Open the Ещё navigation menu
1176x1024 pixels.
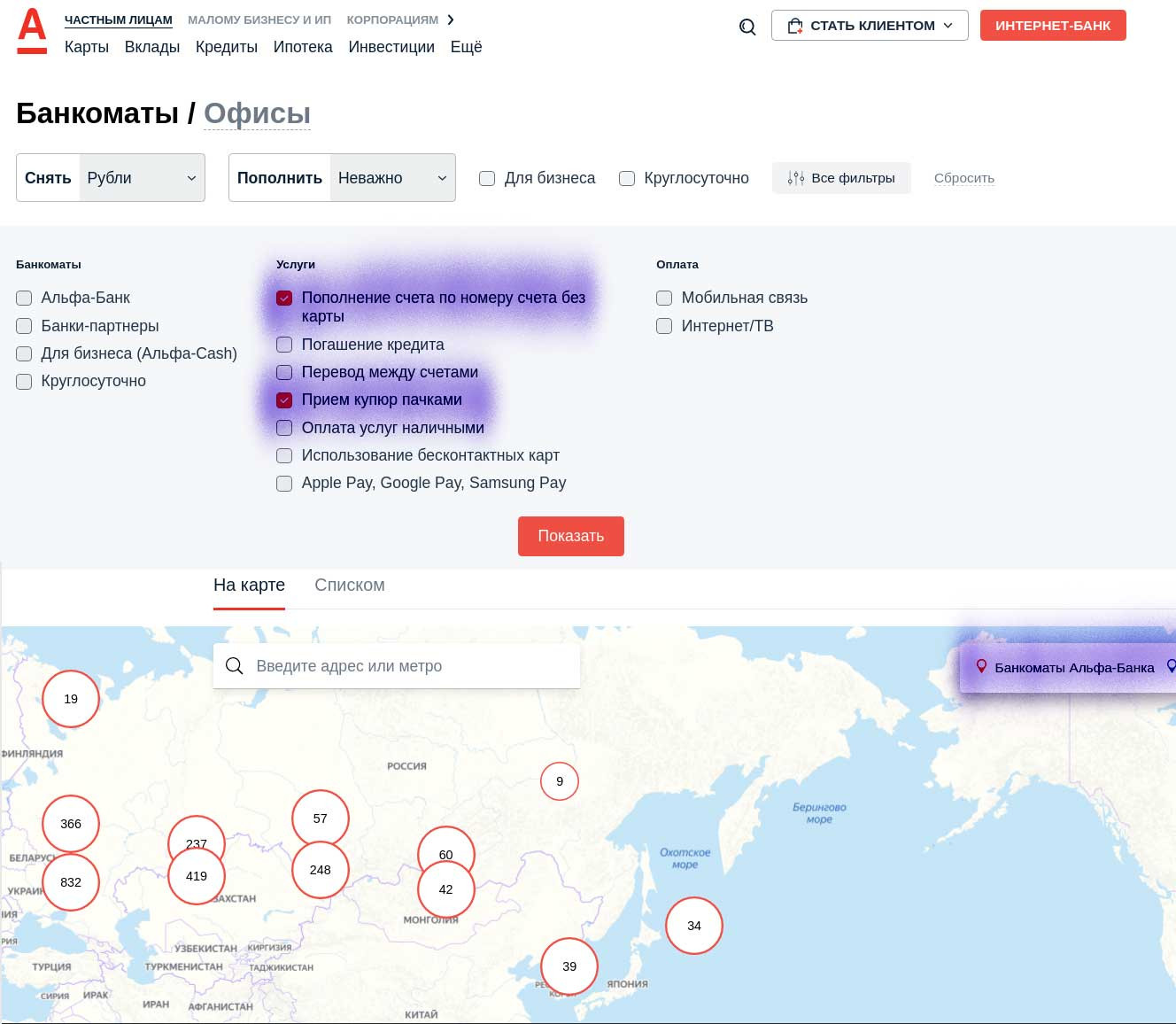pos(467,47)
